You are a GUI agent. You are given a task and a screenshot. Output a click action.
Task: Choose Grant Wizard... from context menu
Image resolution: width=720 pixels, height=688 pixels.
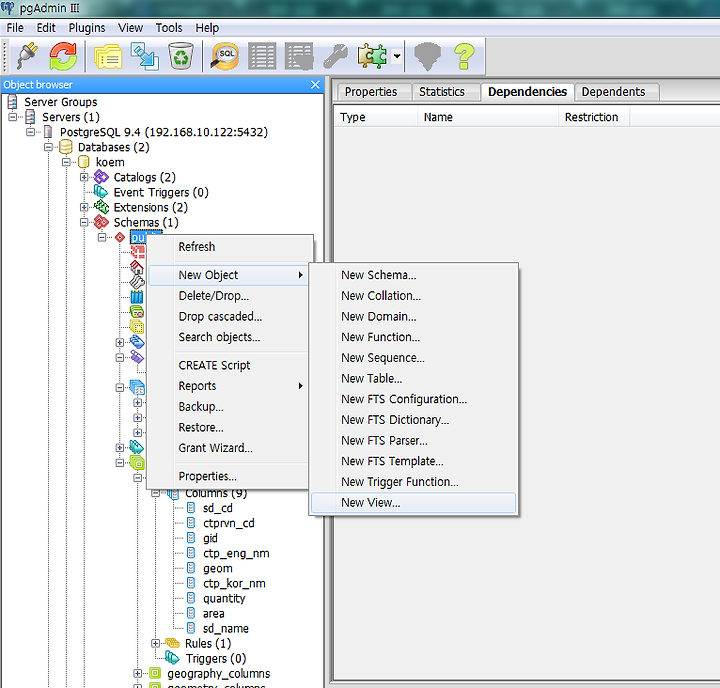pos(228,448)
